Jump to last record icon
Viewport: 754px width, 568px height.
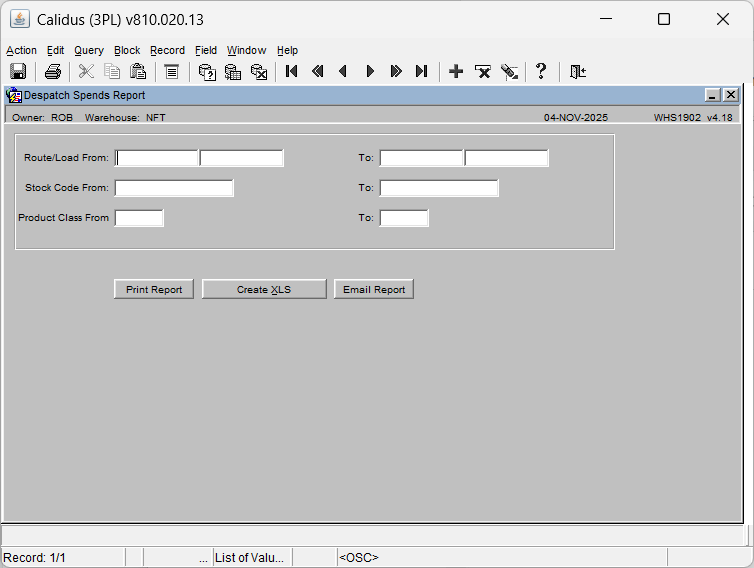(422, 71)
